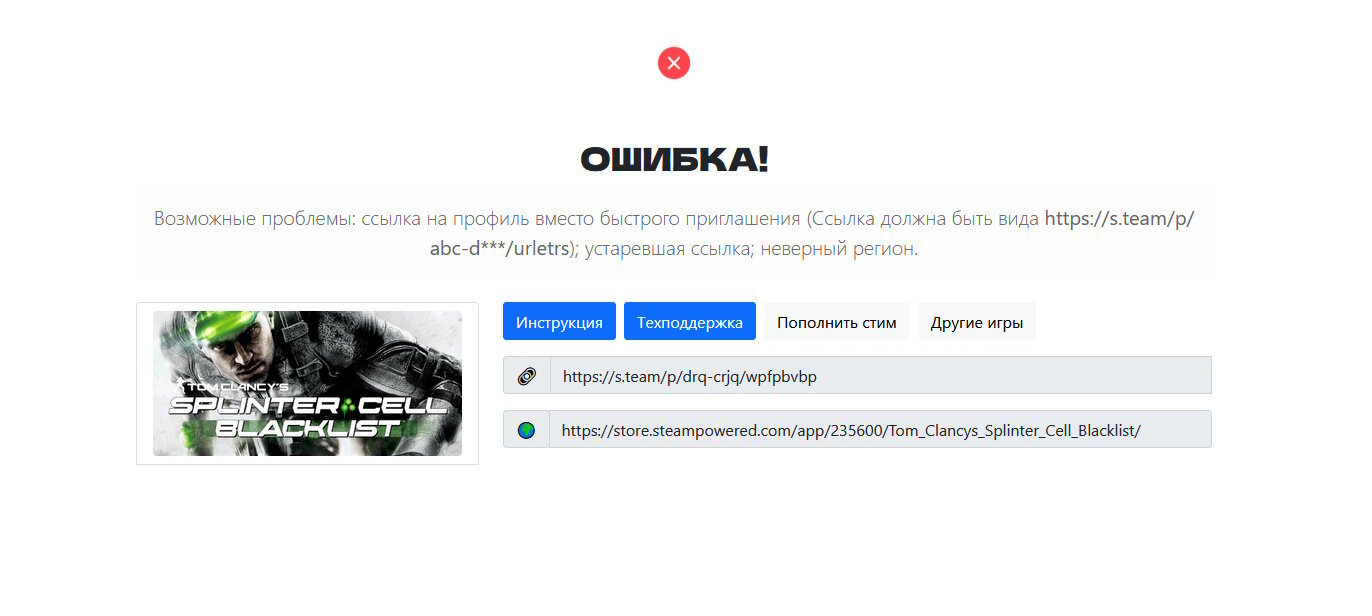This screenshot has height=616, width=1372.
Task: Click the abc-d***/urletrs example link ending
Action: (x=499, y=249)
